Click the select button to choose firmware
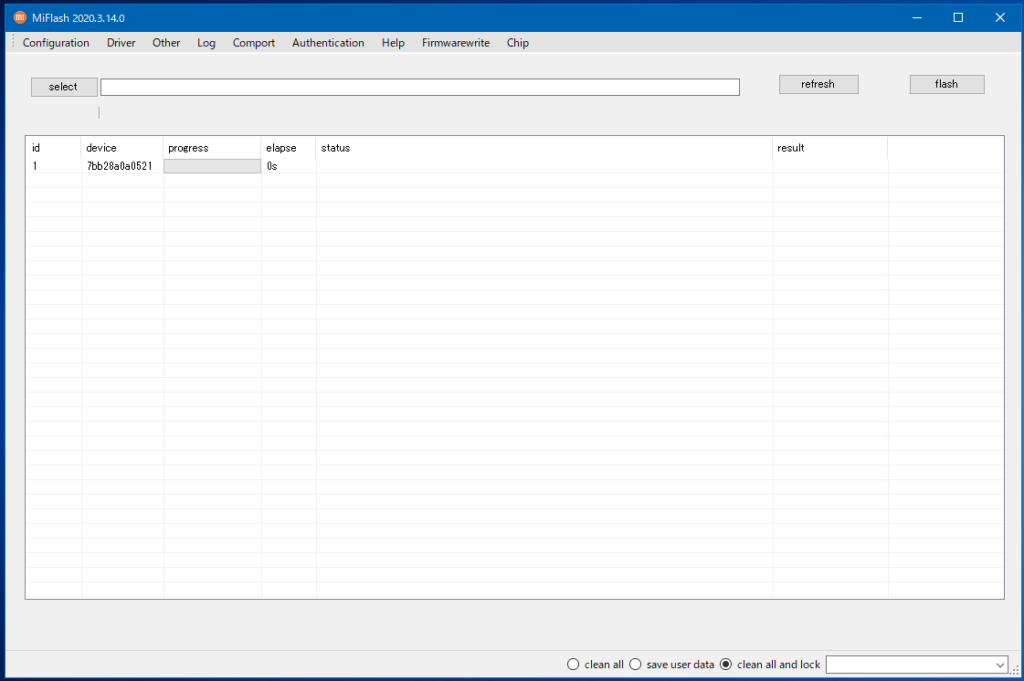 click(63, 86)
